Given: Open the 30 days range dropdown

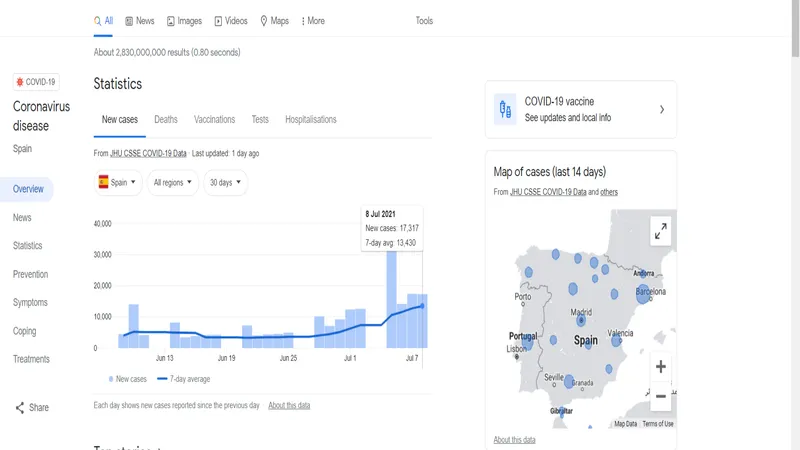Looking at the screenshot, I should pyautogui.click(x=225, y=182).
